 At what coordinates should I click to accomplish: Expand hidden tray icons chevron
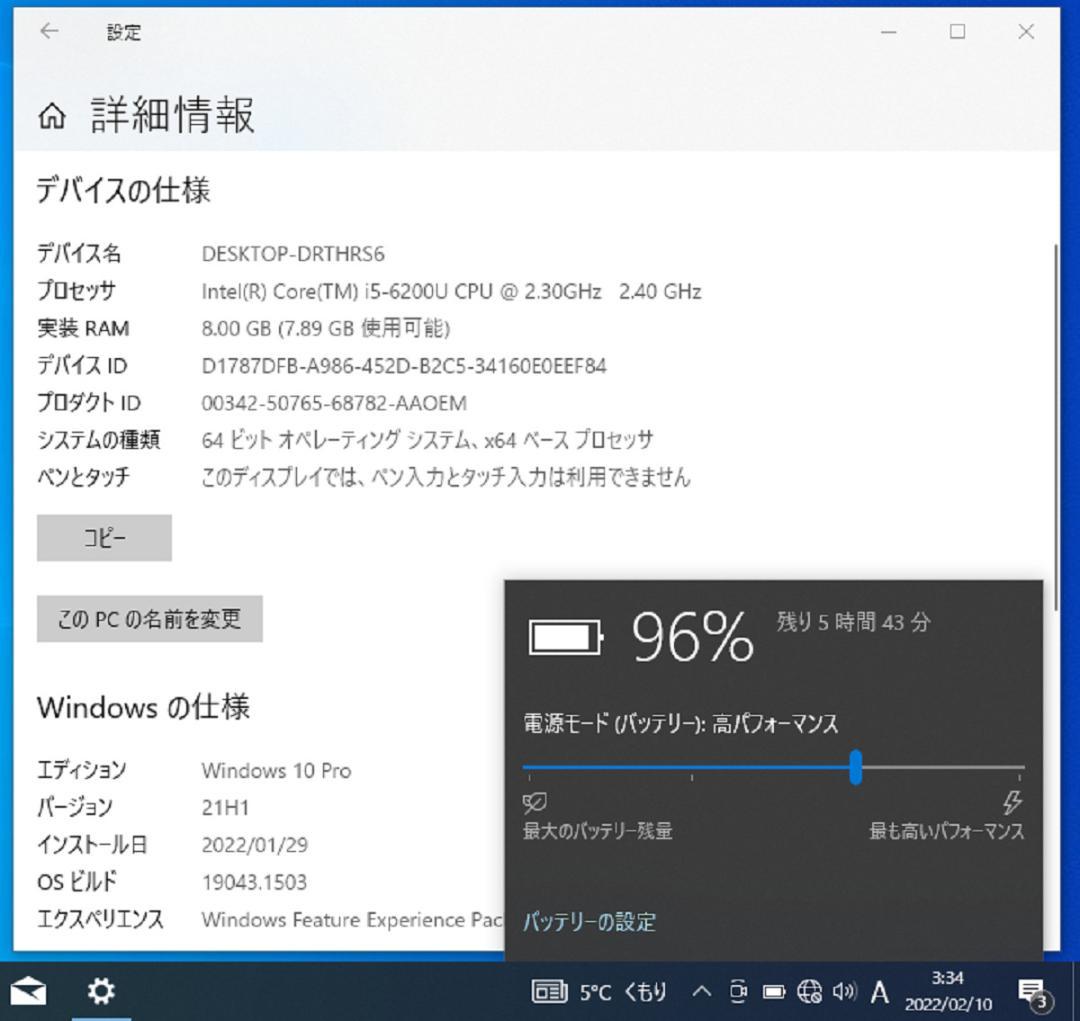701,992
